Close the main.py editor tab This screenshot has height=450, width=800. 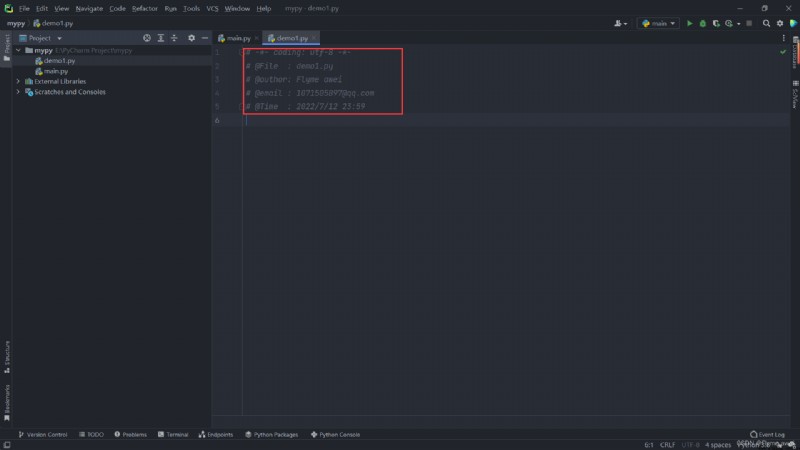coord(256,38)
